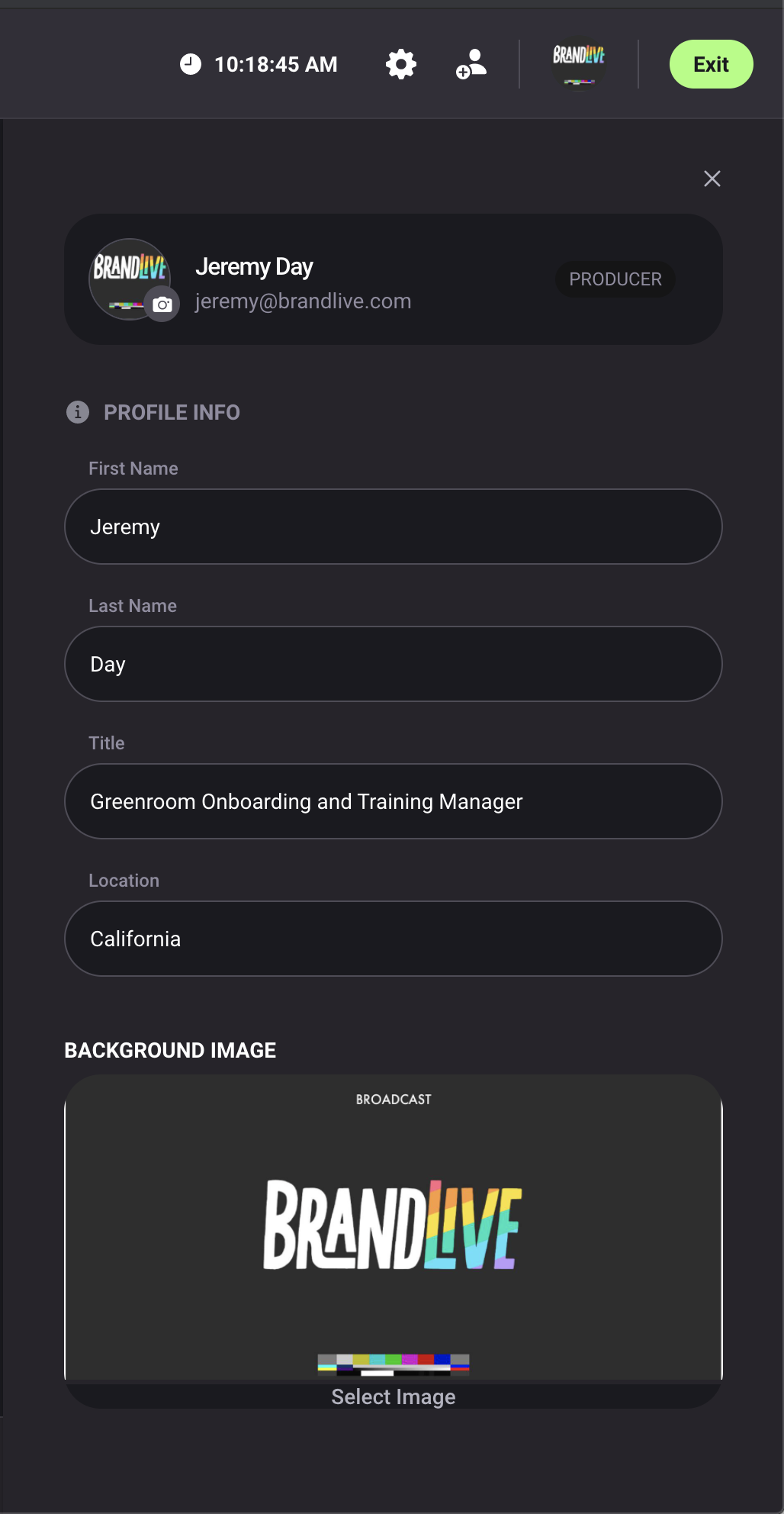Click the large profile avatar picture

[127, 275]
